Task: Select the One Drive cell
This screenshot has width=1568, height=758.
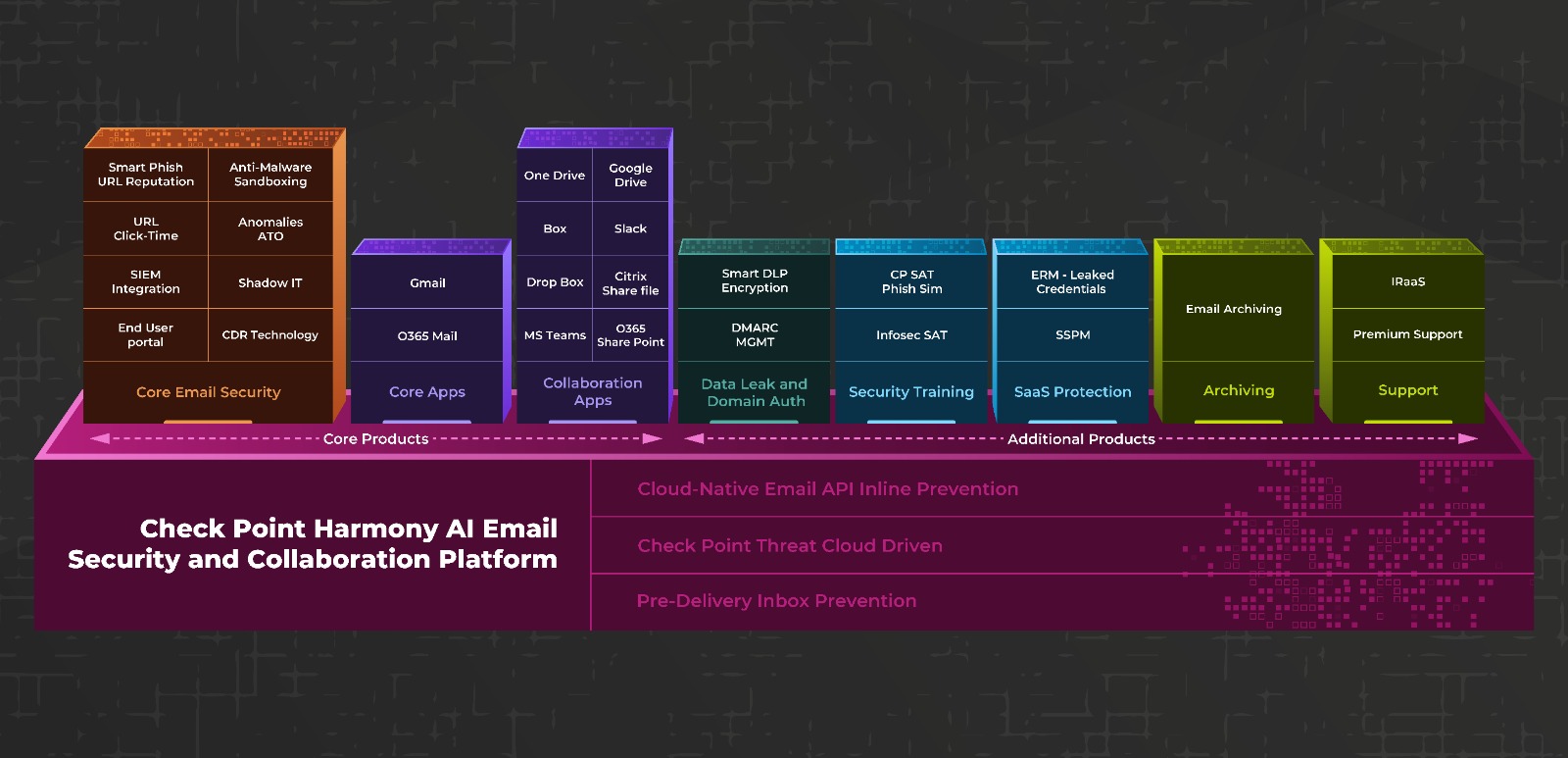Action: click(555, 176)
